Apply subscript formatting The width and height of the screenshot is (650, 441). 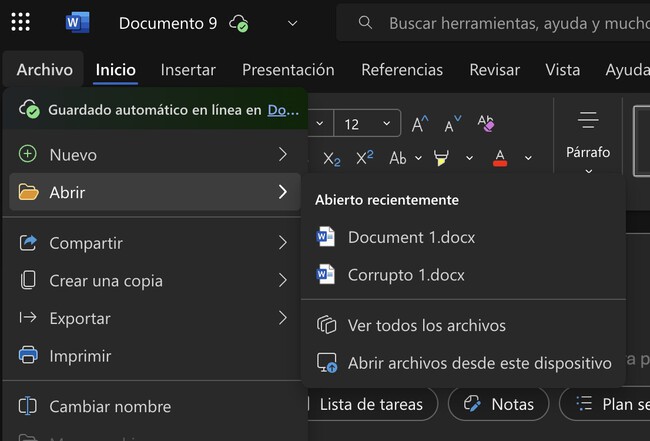click(x=332, y=158)
